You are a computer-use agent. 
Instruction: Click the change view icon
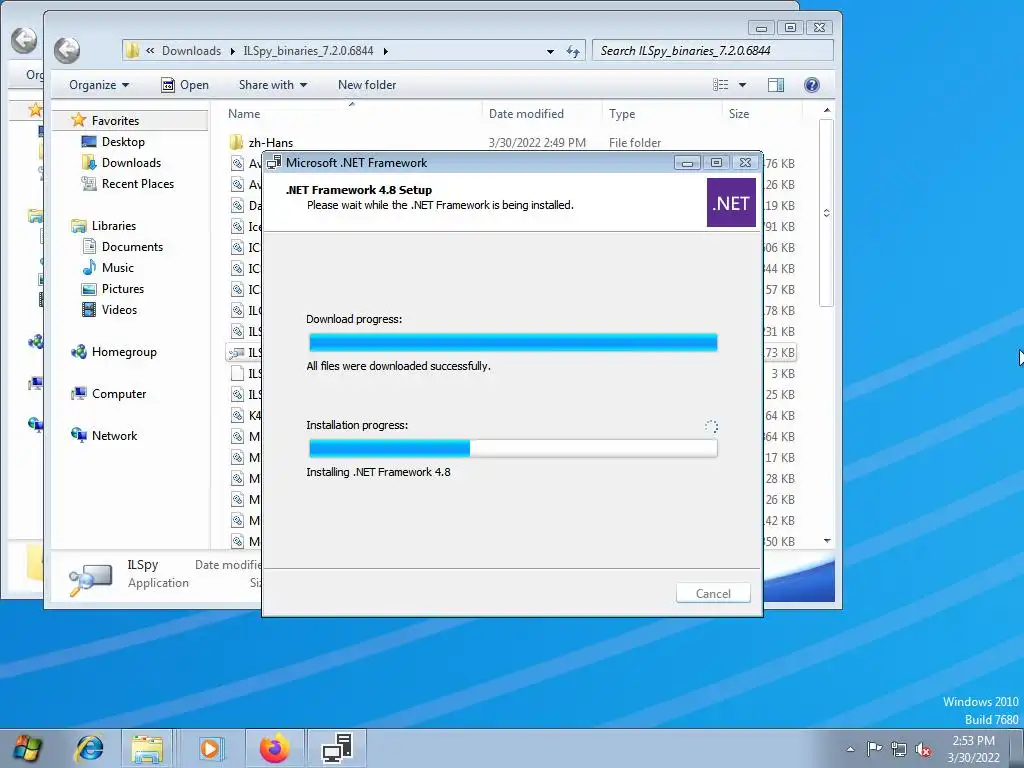point(720,85)
